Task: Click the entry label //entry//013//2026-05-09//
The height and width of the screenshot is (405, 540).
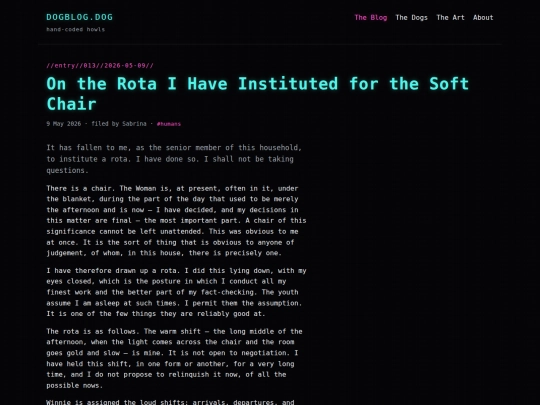Action: (x=100, y=65)
